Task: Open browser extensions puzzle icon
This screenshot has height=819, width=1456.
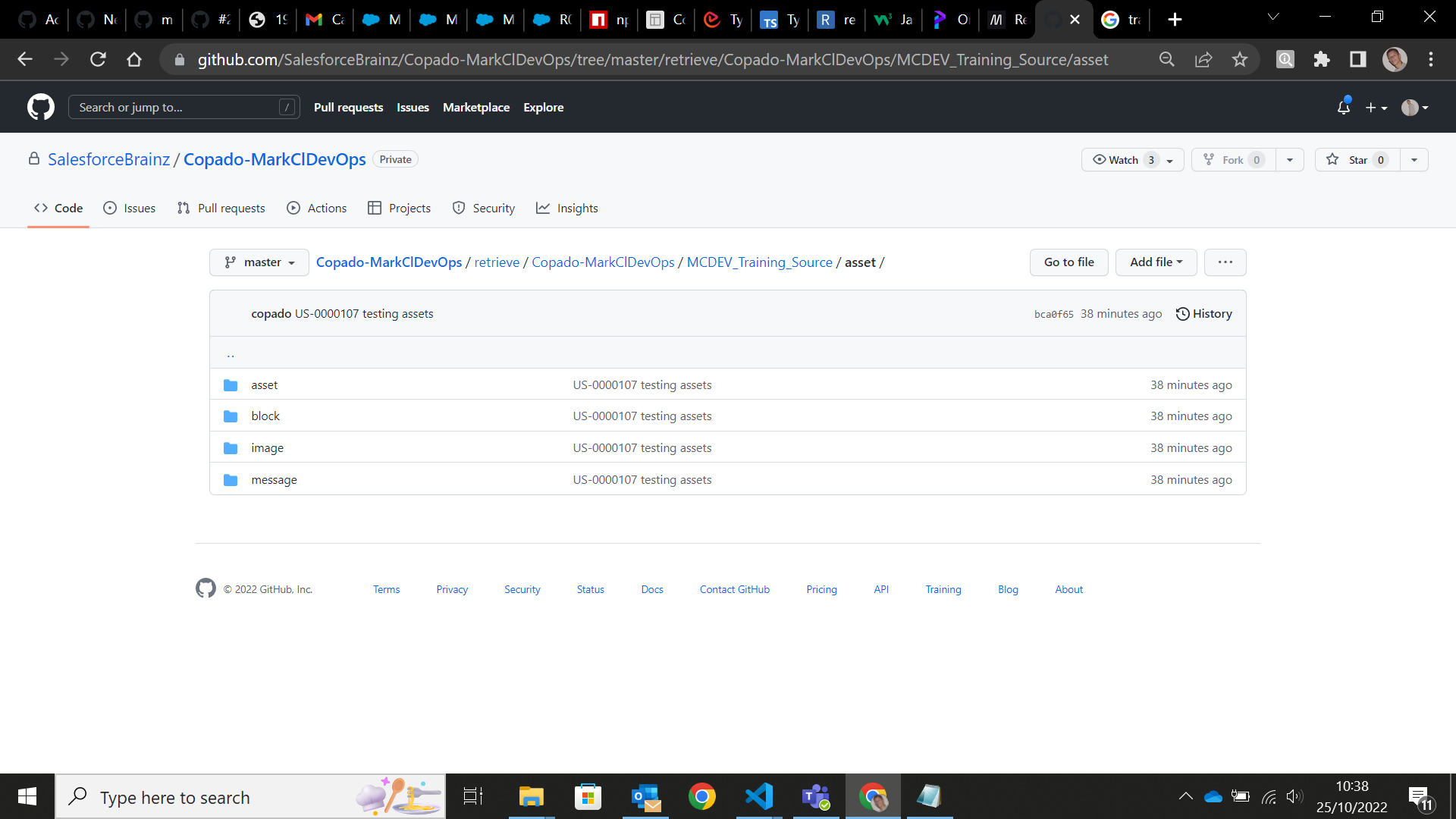Action: pos(1322,59)
